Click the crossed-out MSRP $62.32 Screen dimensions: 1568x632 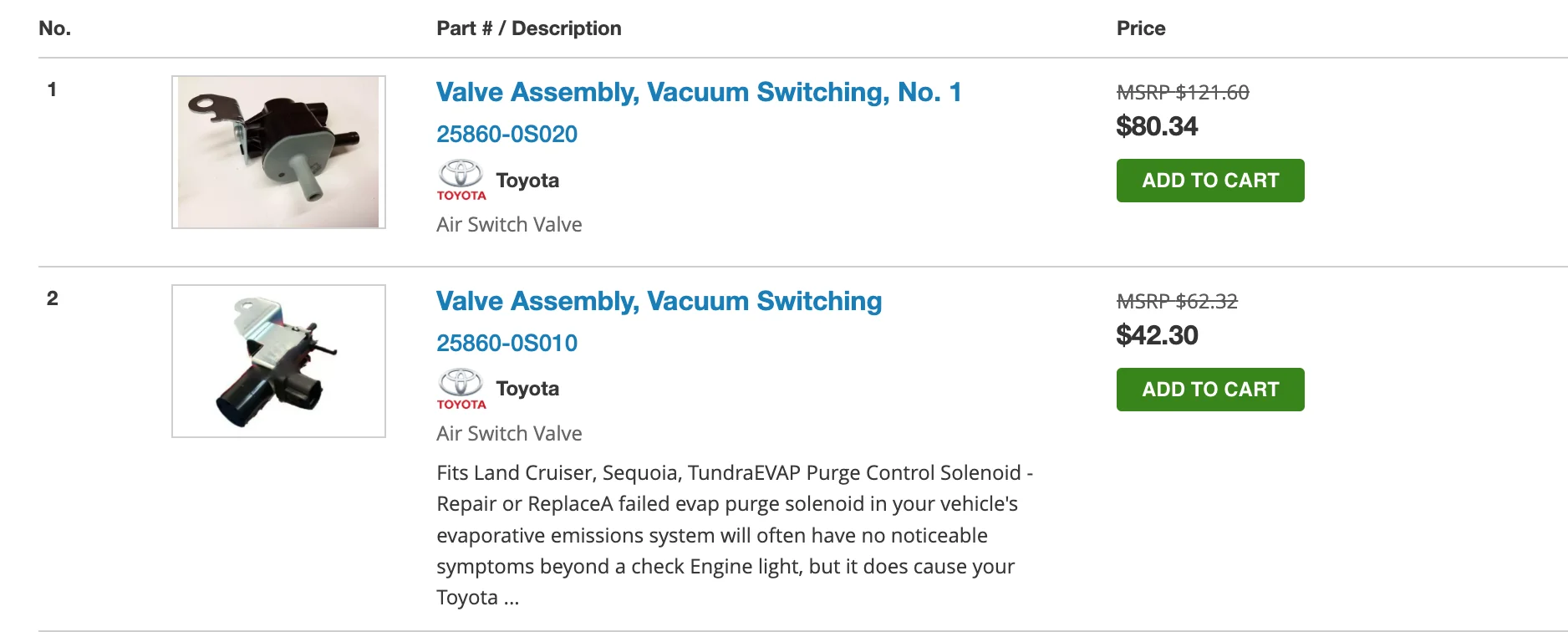coord(1176,302)
